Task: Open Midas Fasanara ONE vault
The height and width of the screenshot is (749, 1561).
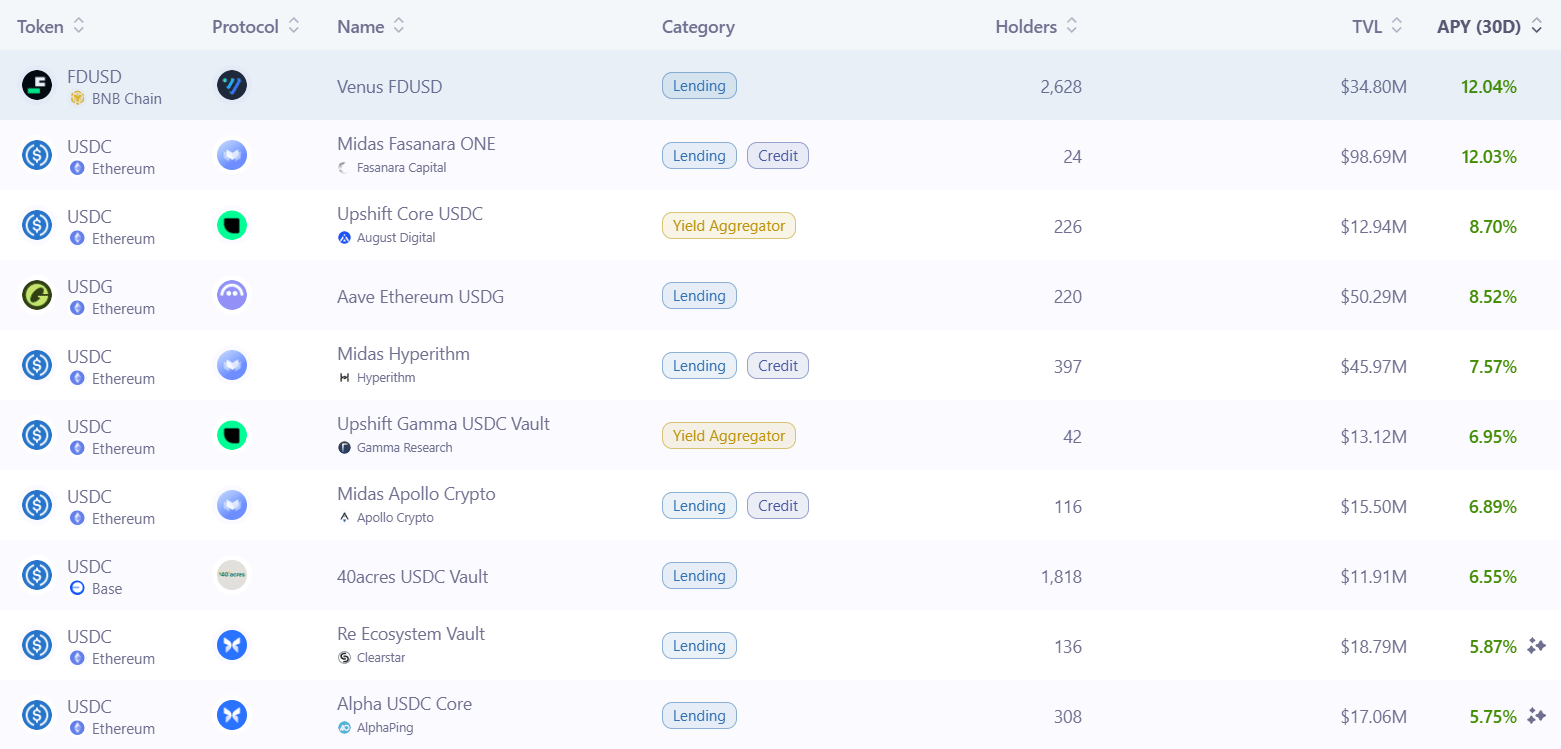Action: (416, 144)
